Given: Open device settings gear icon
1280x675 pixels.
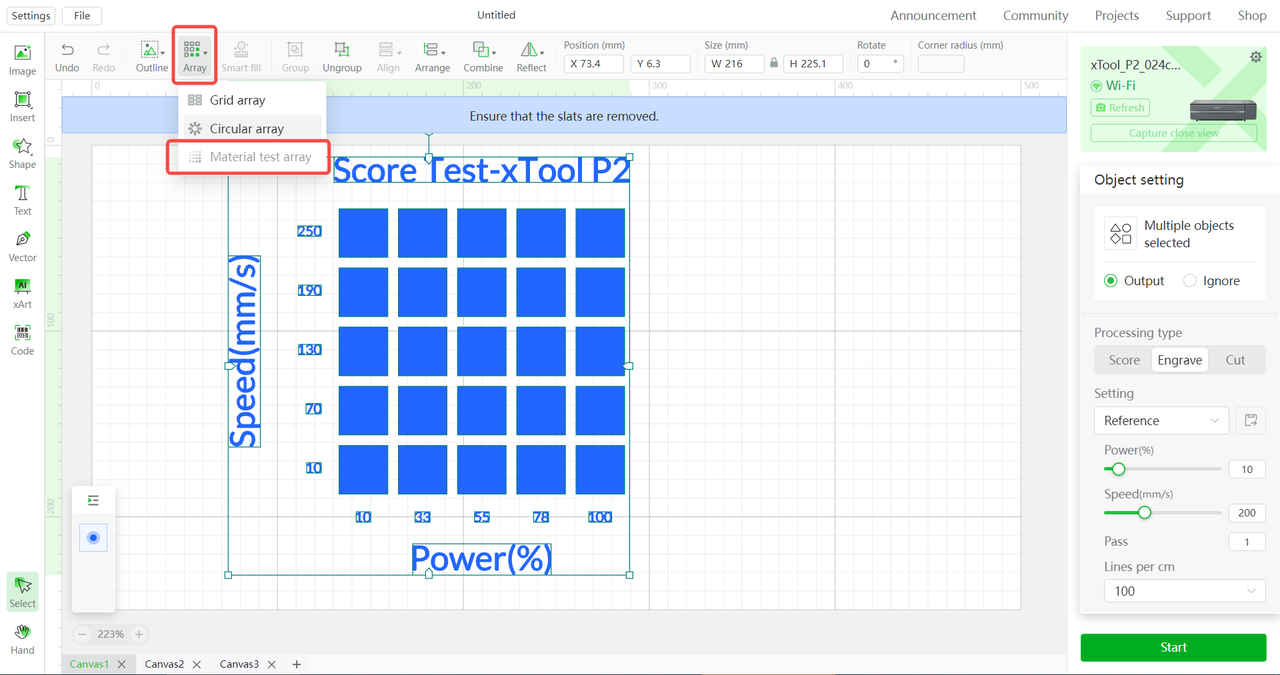Looking at the screenshot, I should [x=1256, y=57].
